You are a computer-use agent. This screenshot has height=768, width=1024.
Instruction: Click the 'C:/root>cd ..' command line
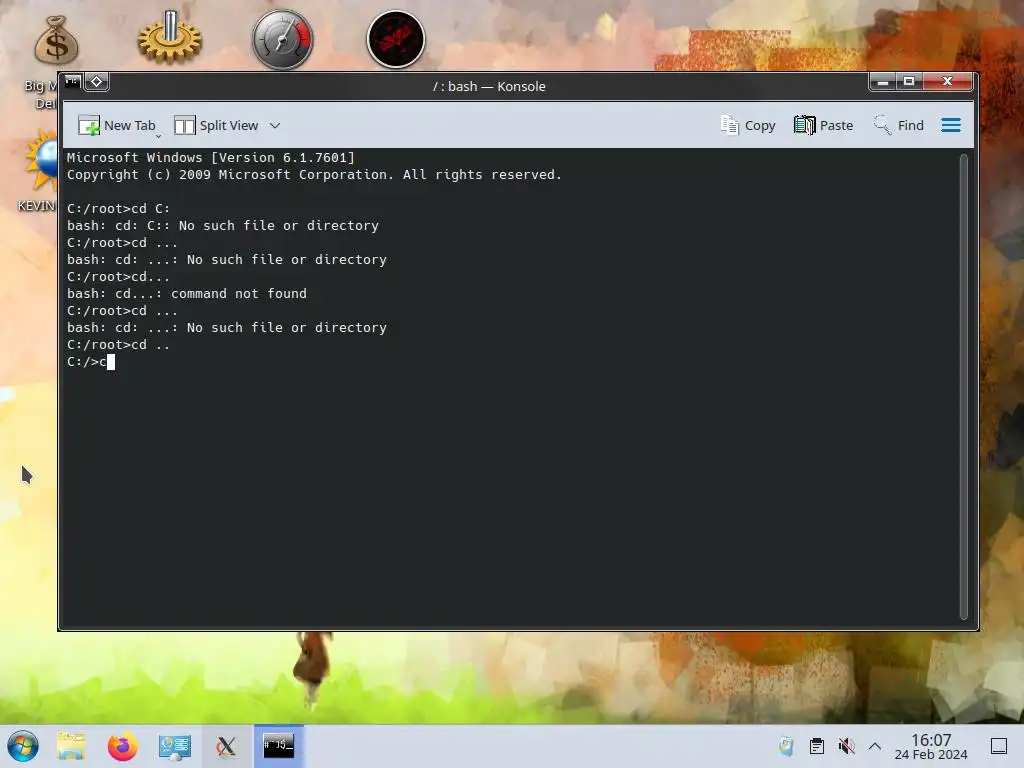point(118,345)
